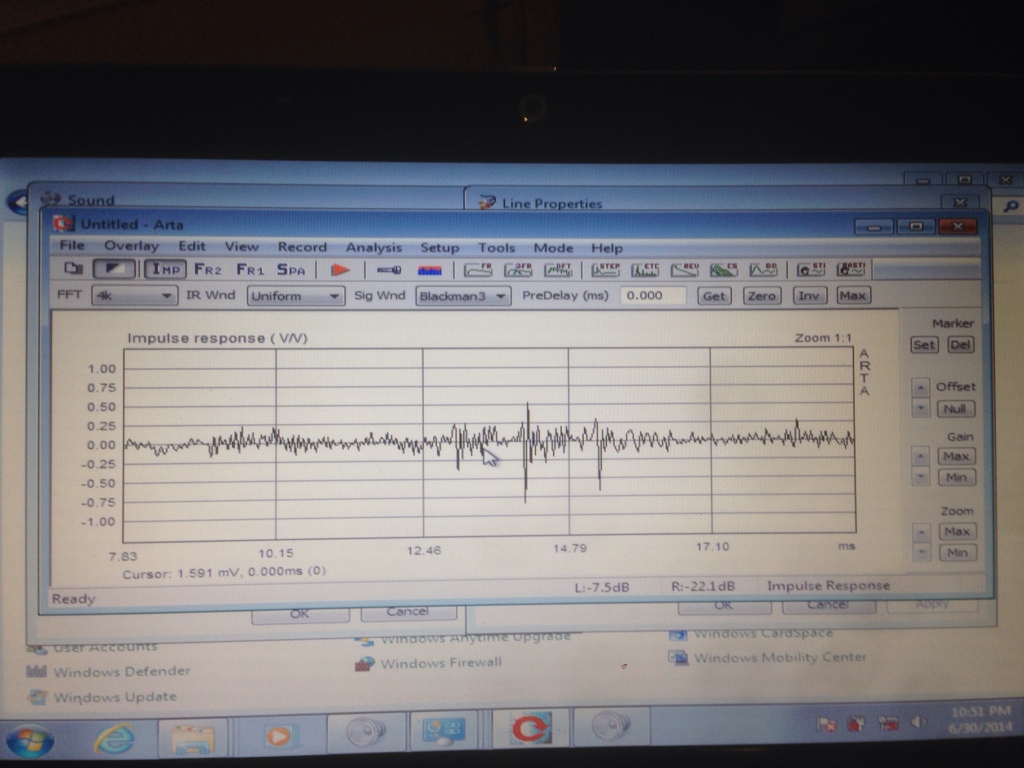This screenshot has width=1024, height=768.
Task: Open the CS cumulative spectrum icon
Action: point(724,270)
